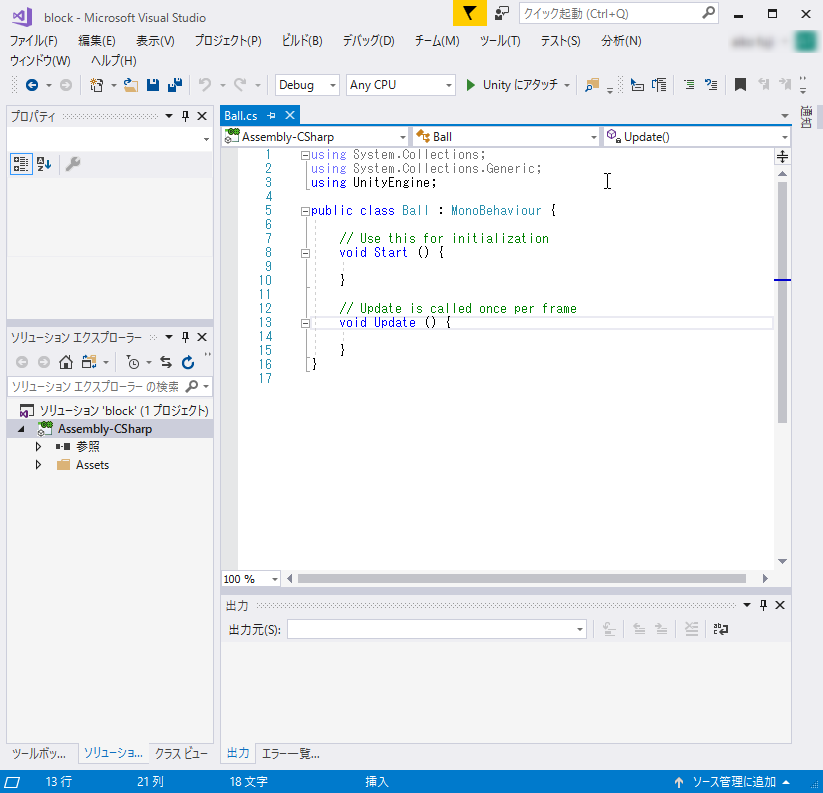Viewport: 823px width, 793px height.
Task: Close the Ball.cs tab
Action: pos(290,115)
